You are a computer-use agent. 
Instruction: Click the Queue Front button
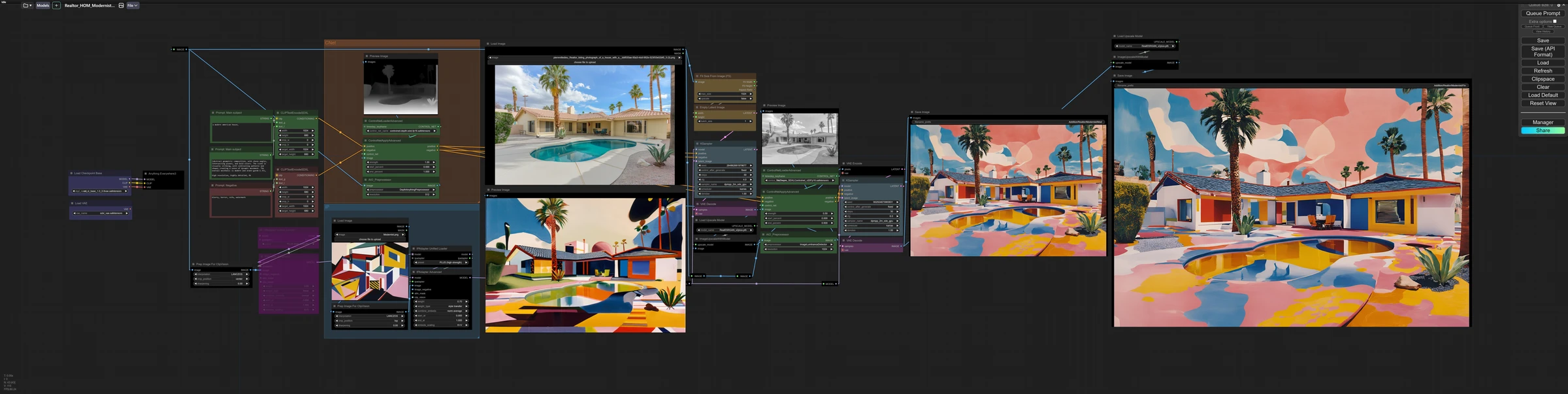(1532, 26)
